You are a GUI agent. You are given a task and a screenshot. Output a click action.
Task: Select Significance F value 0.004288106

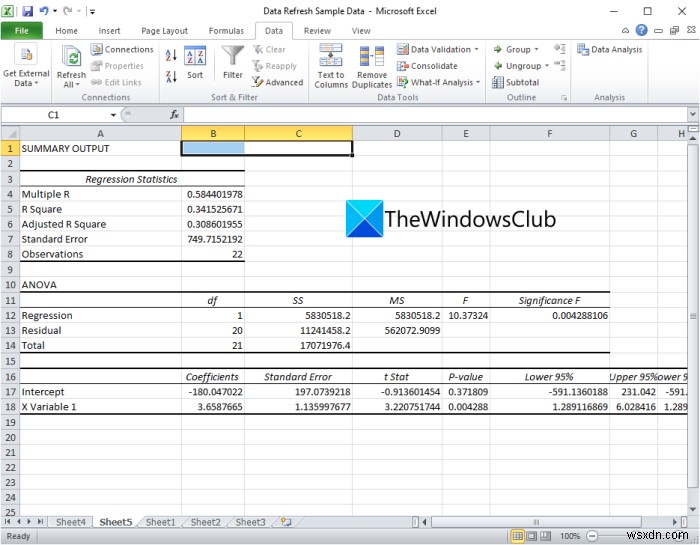[550, 316]
